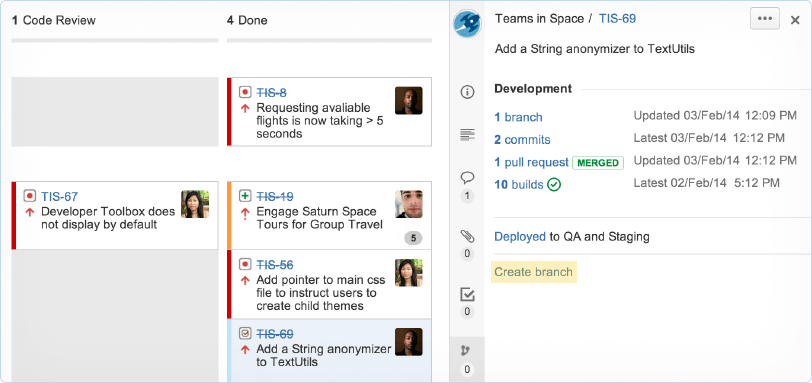Click 'Latest 03/Feb/14 12:12 PM' commits timestamp

point(709,138)
